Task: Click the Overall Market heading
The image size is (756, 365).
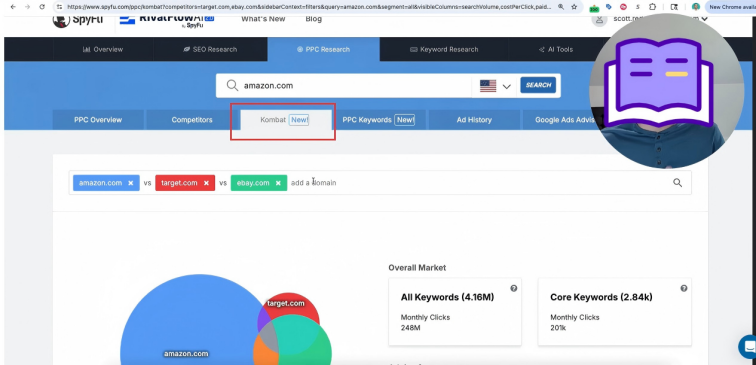Action: point(417,268)
